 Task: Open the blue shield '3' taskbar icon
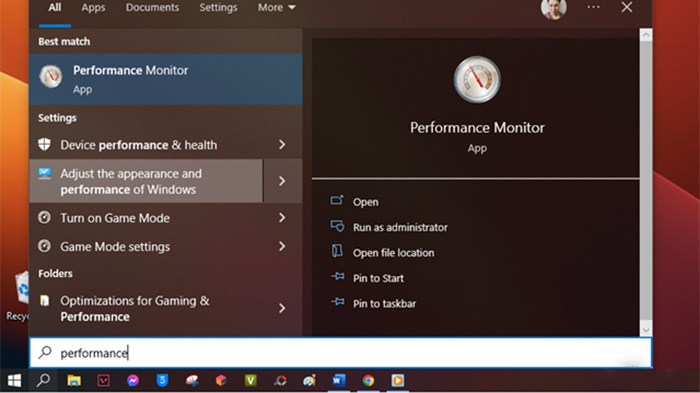coord(162,380)
